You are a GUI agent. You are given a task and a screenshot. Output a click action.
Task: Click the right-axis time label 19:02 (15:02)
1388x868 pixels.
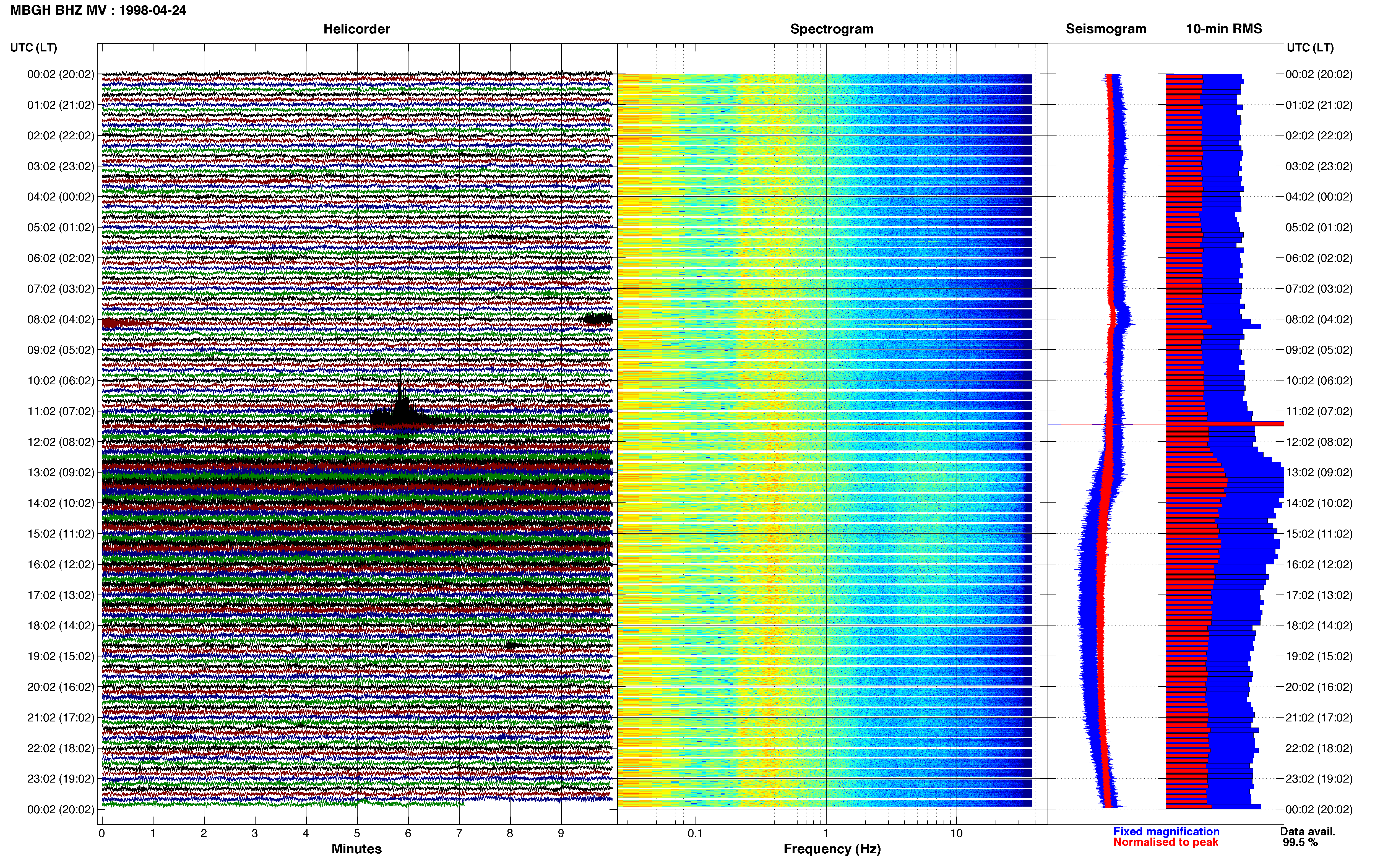coord(1319,656)
